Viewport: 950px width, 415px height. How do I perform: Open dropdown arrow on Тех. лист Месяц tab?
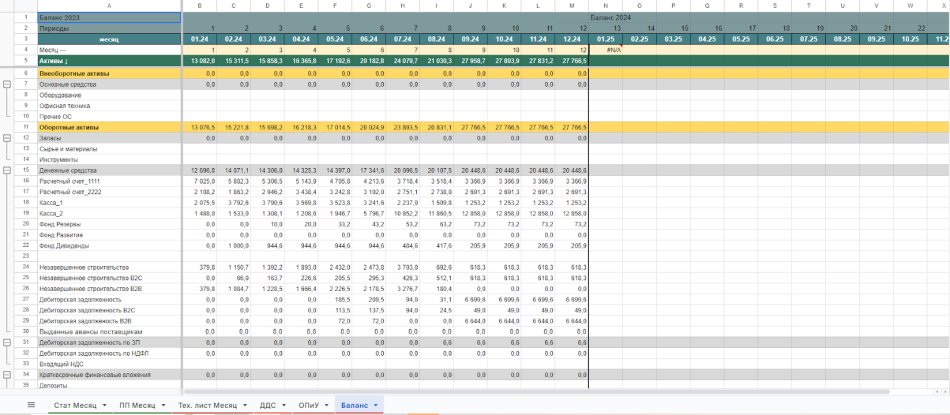pos(244,405)
